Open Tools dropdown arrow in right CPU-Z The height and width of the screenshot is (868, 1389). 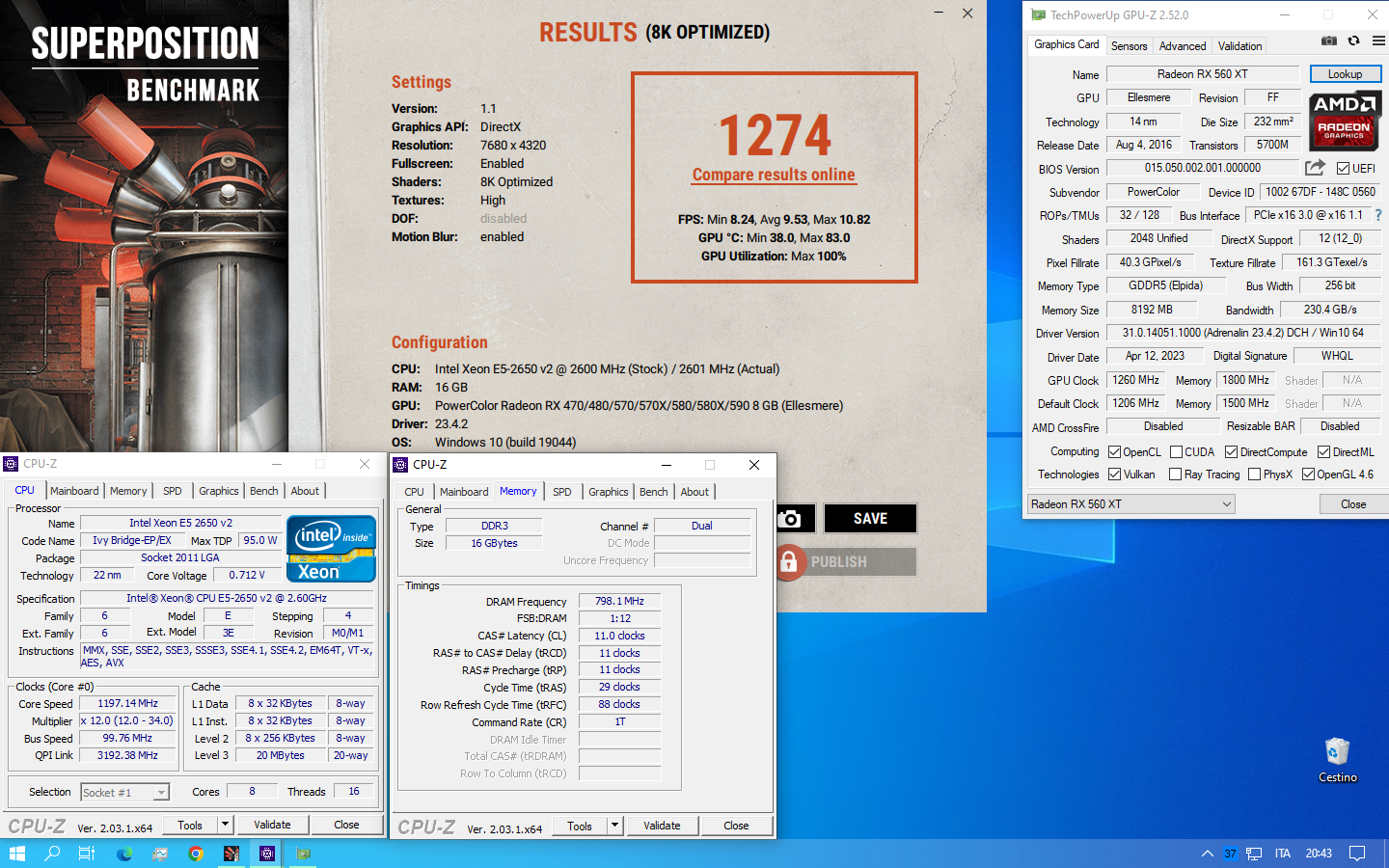coord(614,826)
